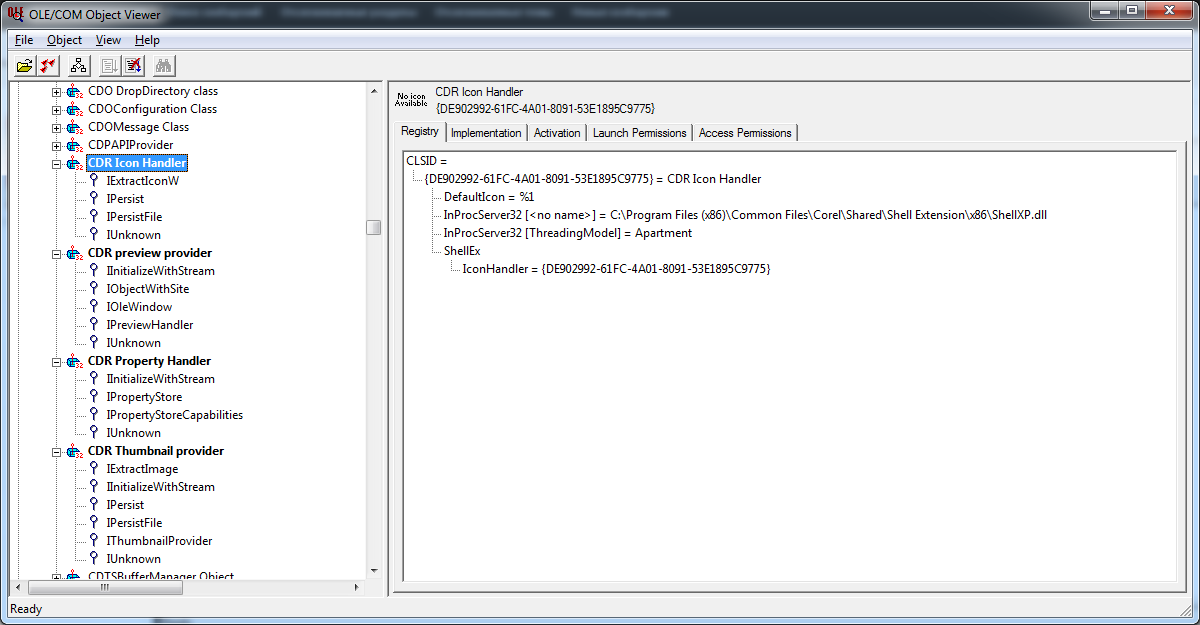Select IPersist under CDR Thumbnail provider
The height and width of the screenshot is (625, 1200).
pyautogui.click(x=125, y=505)
